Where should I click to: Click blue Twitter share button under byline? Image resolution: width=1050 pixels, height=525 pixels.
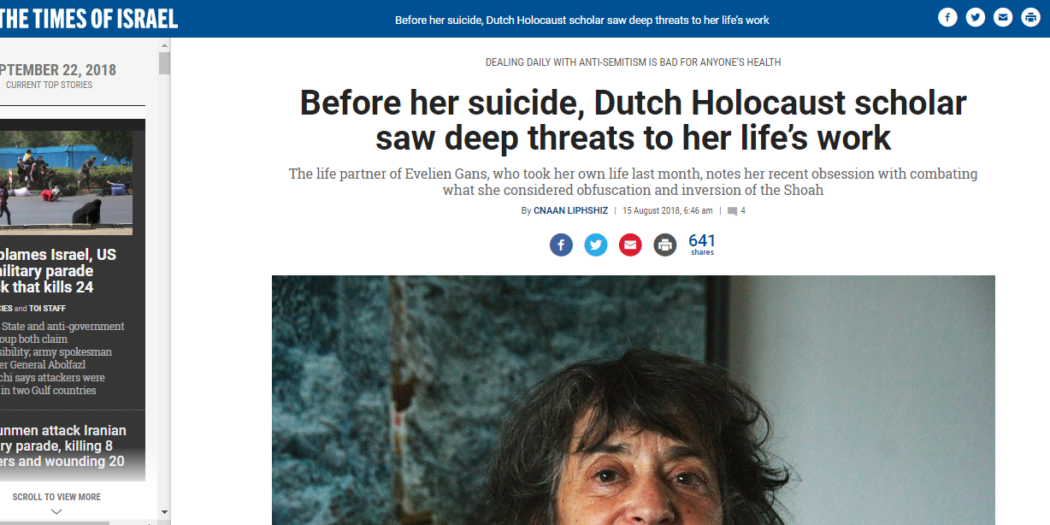click(x=595, y=245)
